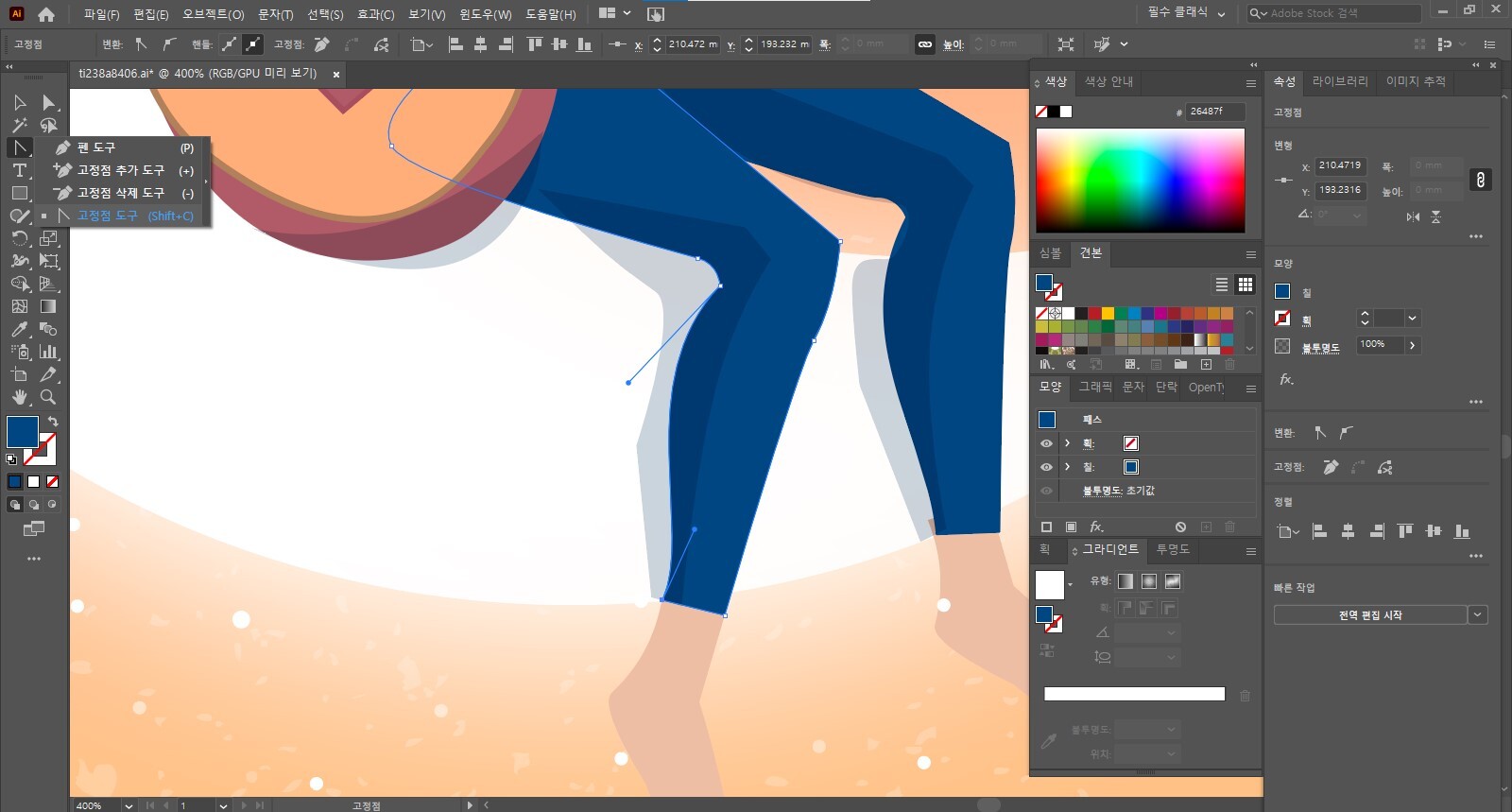
Task: Select the Type tool in the toolbar
Action: 19,170
